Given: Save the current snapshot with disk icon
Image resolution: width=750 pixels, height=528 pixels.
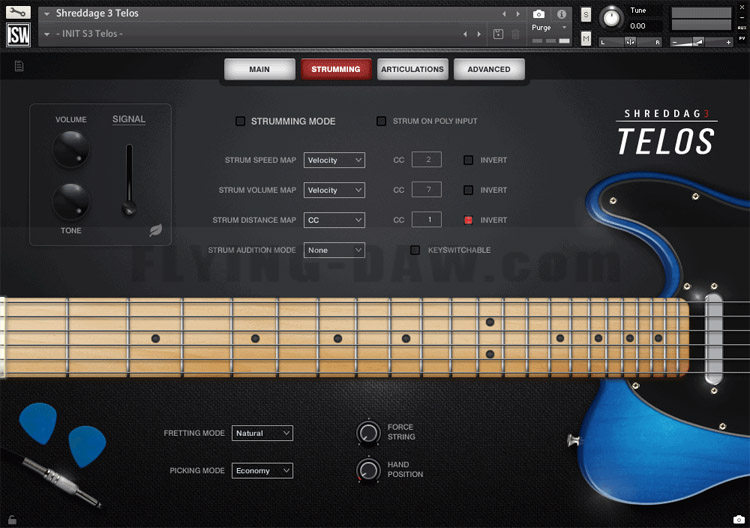Looking at the screenshot, I should [x=498, y=34].
